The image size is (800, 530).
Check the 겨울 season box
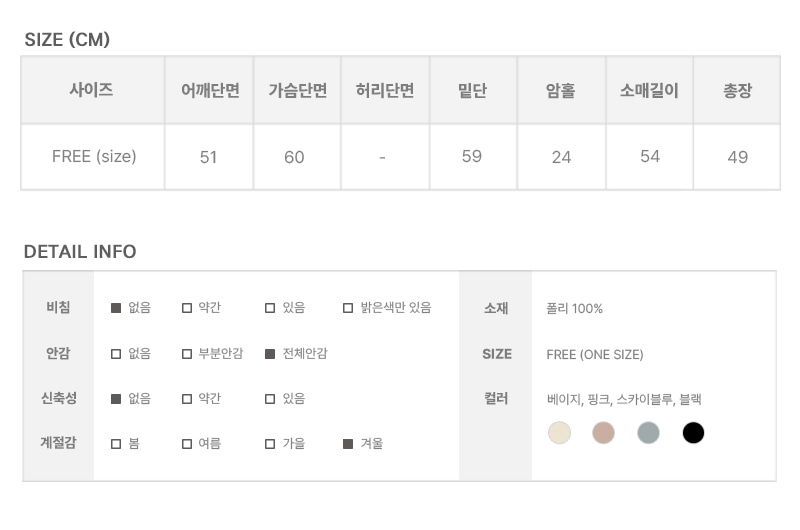click(x=348, y=443)
